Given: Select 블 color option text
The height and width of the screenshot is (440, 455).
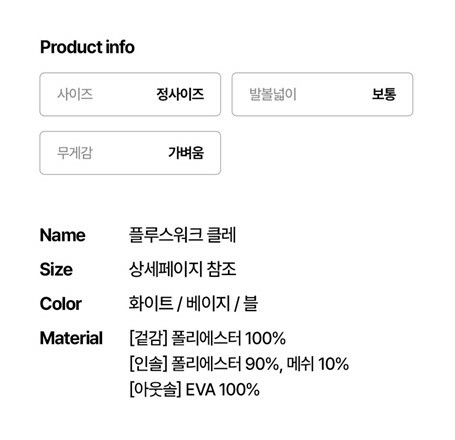Looking at the screenshot, I should coord(250,304).
